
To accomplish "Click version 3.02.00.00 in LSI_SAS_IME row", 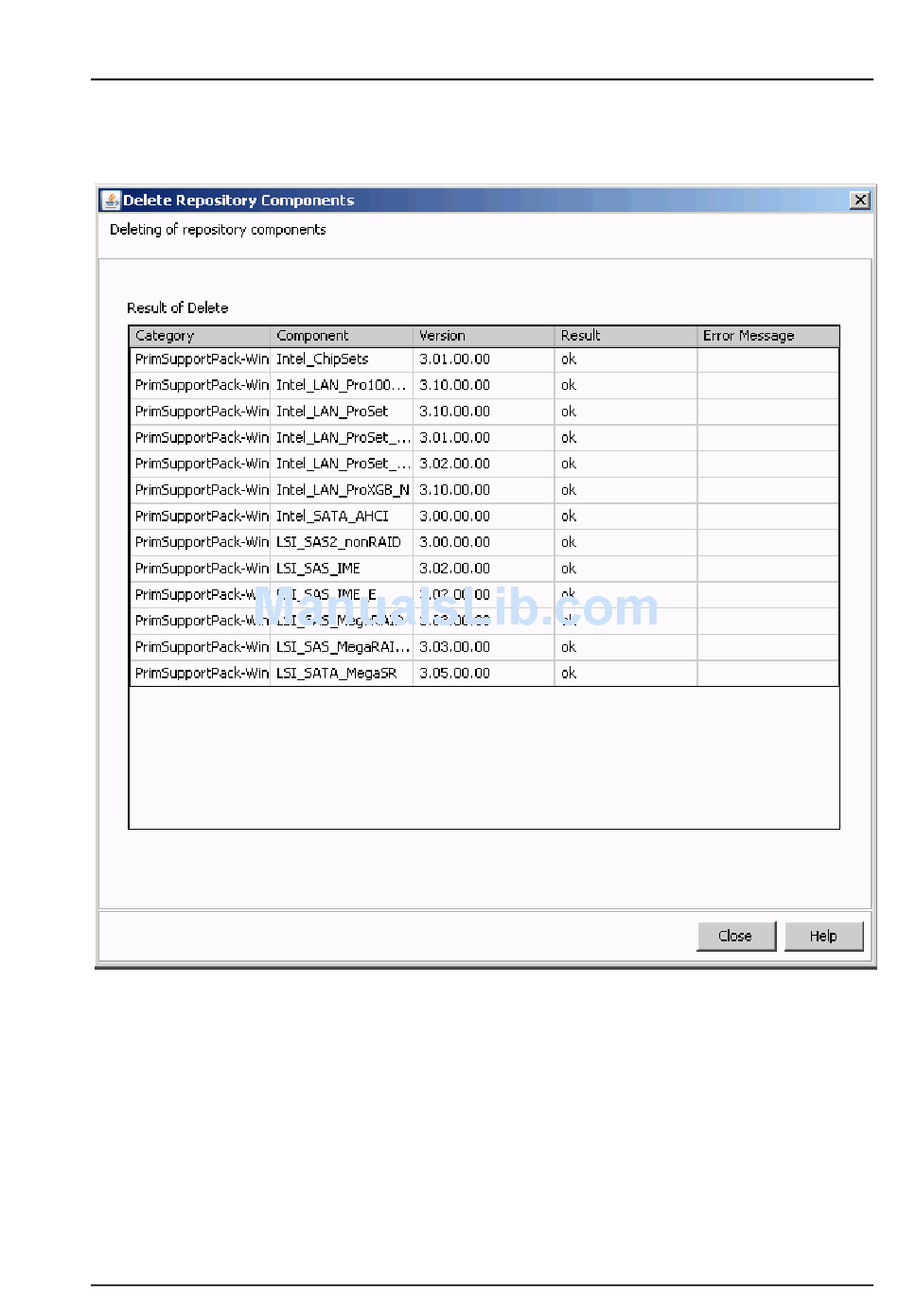I will point(484,569).
